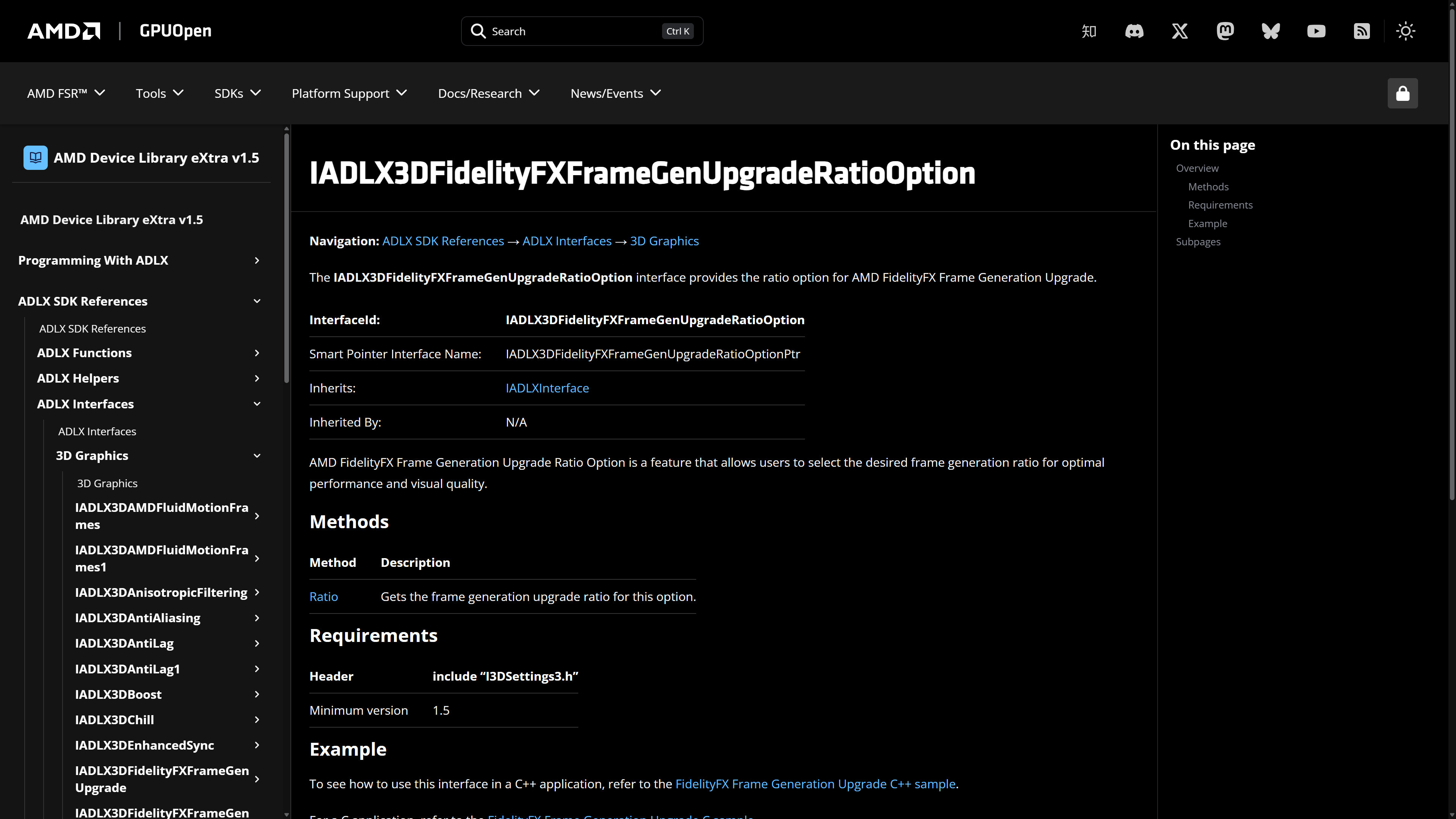Toggle light/dark theme sun icon
The height and width of the screenshot is (819, 1456).
pyautogui.click(x=1405, y=31)
